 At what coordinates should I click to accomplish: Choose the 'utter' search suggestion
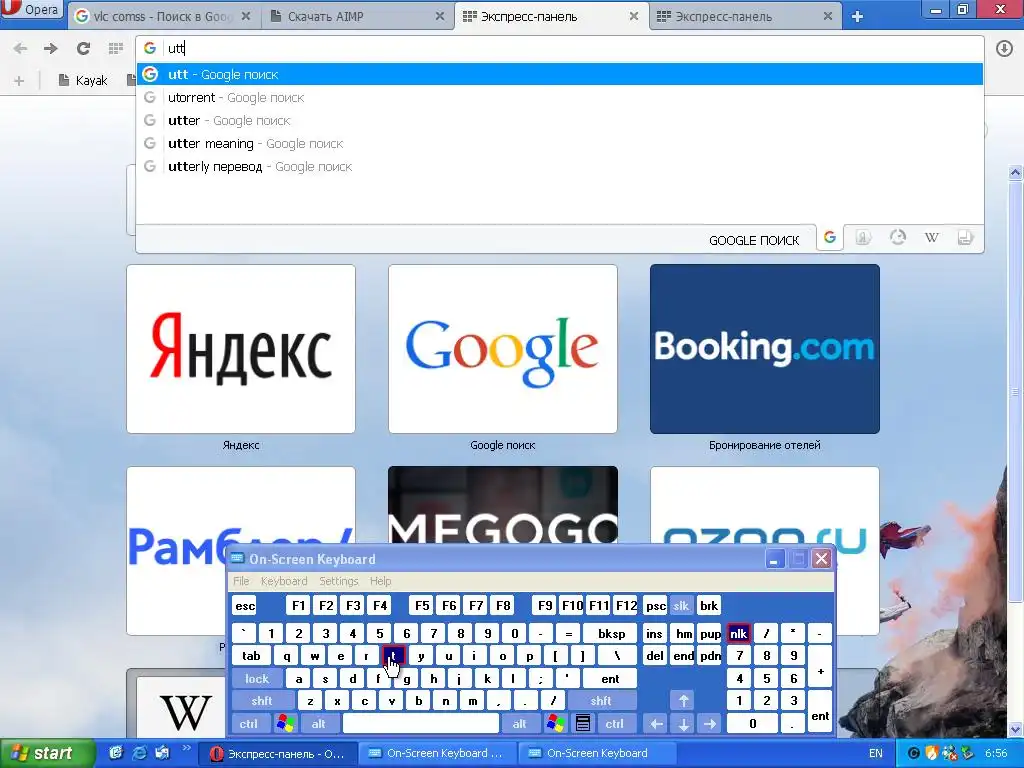pyautogui.click(x=560, y=120)
